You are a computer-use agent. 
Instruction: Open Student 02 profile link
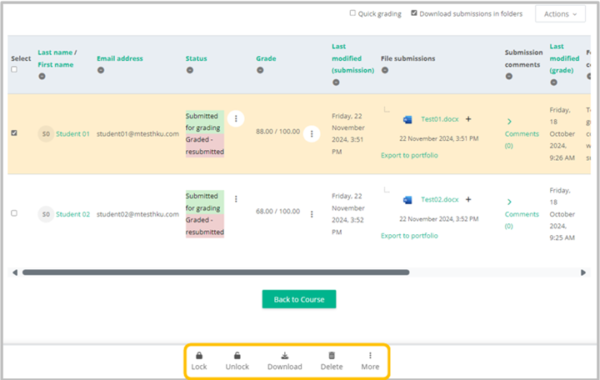pyautogui.click(x=73, y=214)
